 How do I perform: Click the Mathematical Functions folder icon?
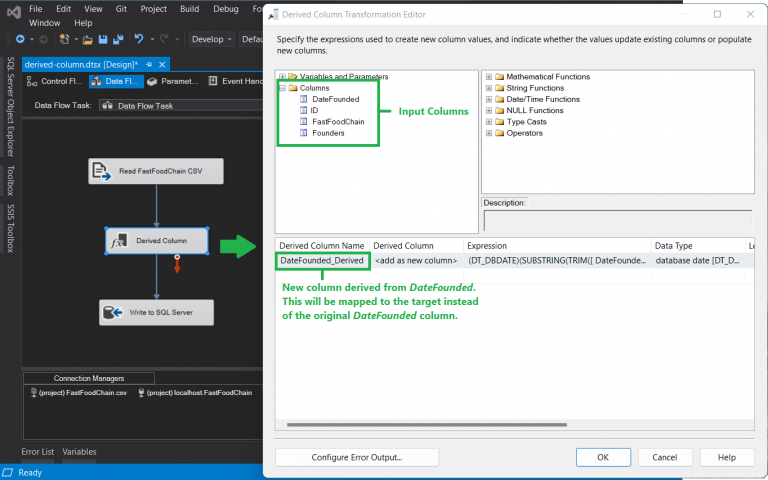[500, 76]
